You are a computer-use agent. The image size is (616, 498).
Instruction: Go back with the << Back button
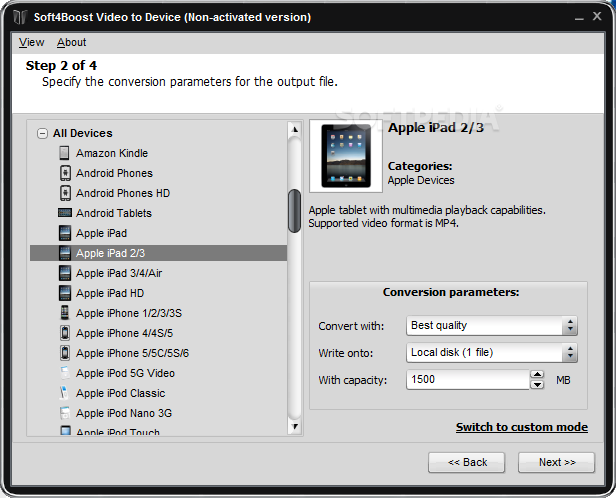click(466, 462)
